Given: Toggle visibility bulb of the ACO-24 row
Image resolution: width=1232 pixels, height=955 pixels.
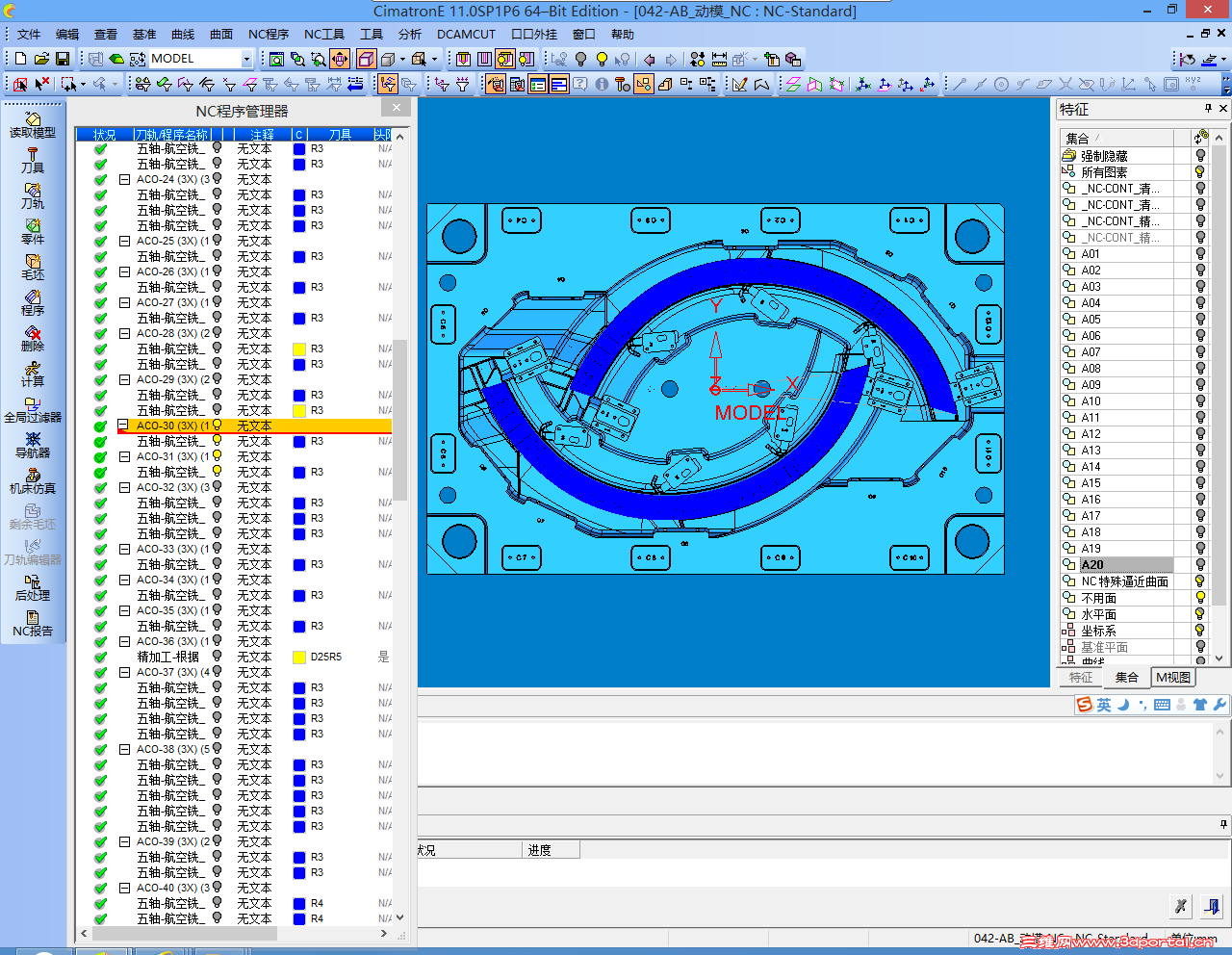Looking at the screenshot, I should pos(218,179).
